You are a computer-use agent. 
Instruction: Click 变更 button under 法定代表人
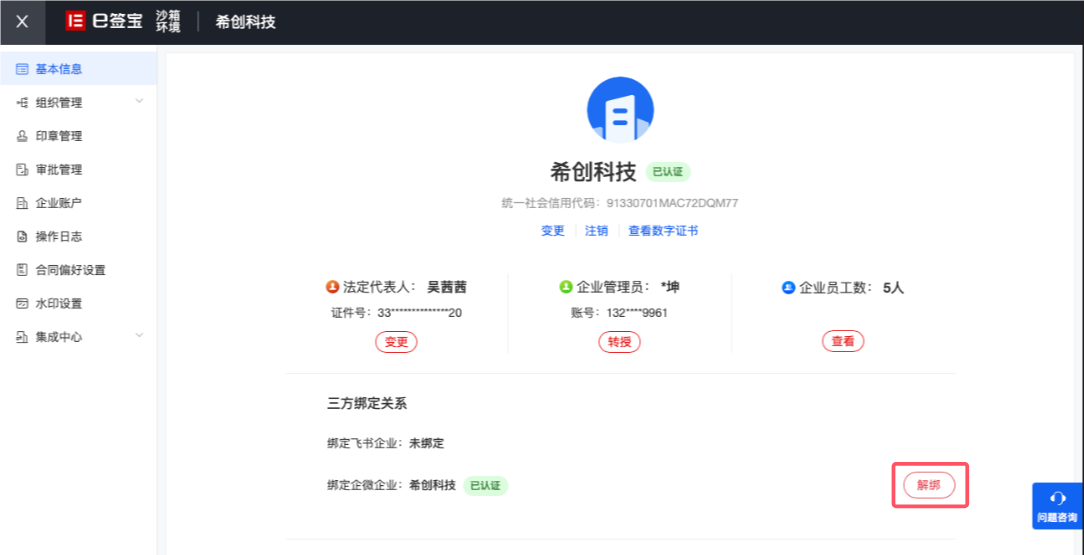[x=396, y=342]
